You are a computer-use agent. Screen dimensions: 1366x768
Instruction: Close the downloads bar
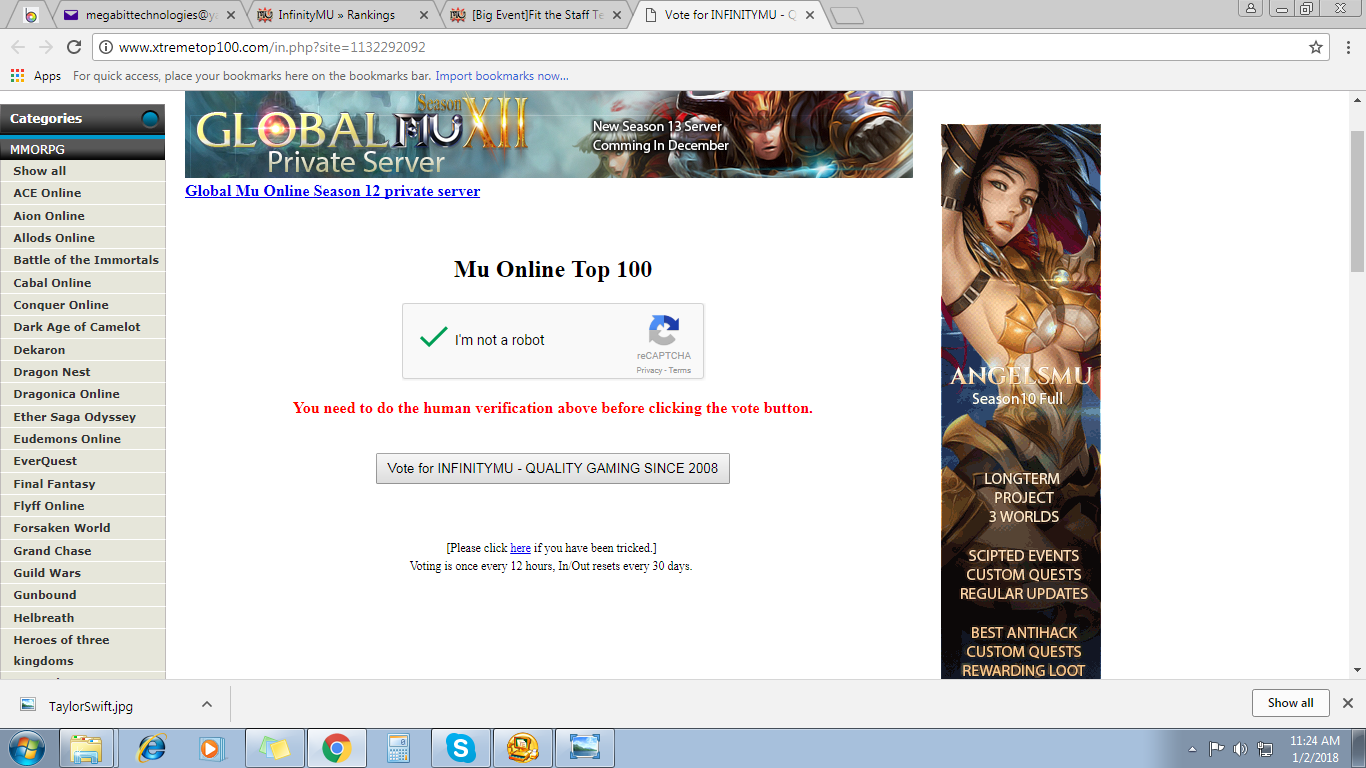[1347, 703]
